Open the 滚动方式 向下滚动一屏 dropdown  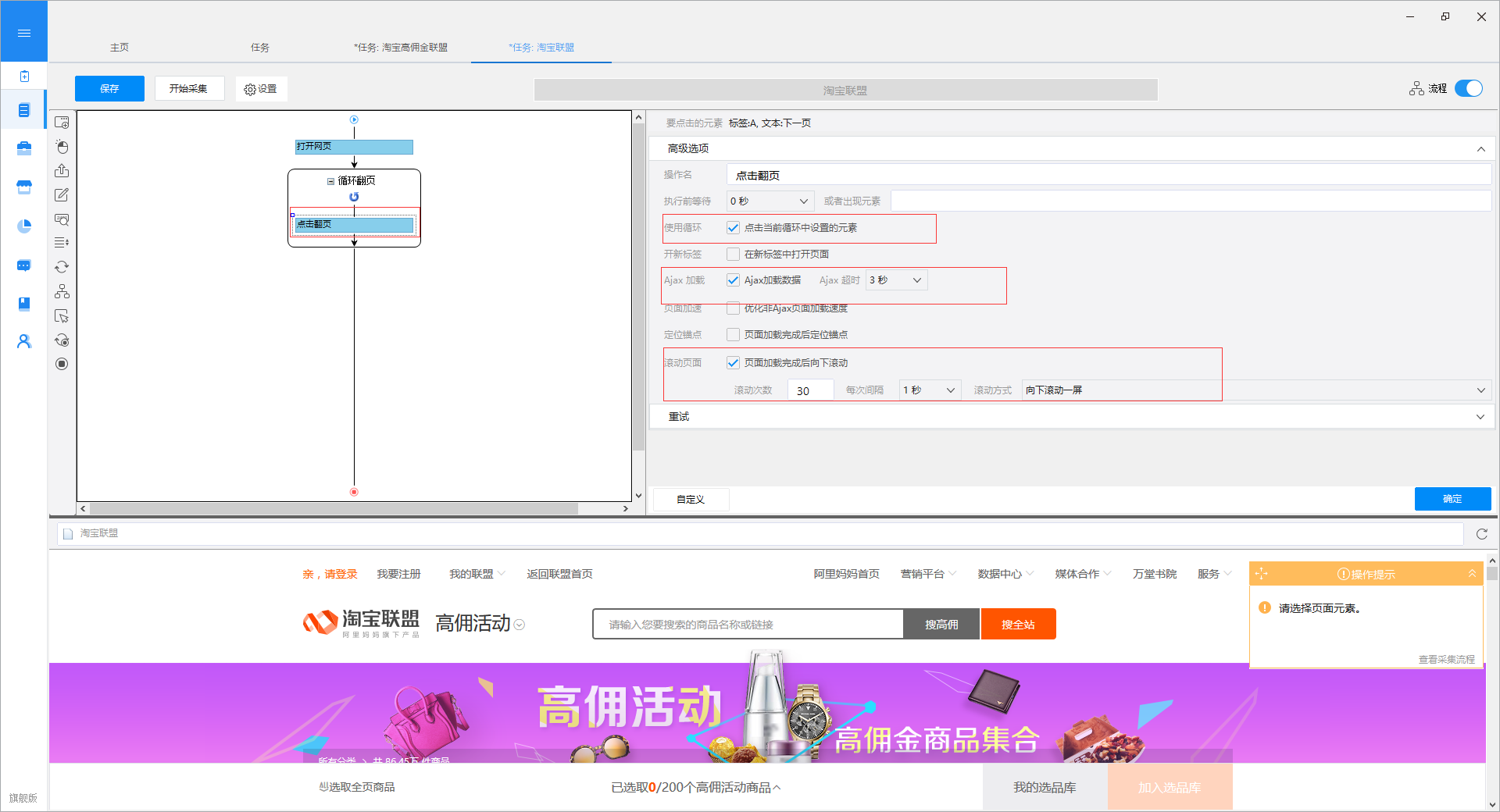click(1256, 390)
